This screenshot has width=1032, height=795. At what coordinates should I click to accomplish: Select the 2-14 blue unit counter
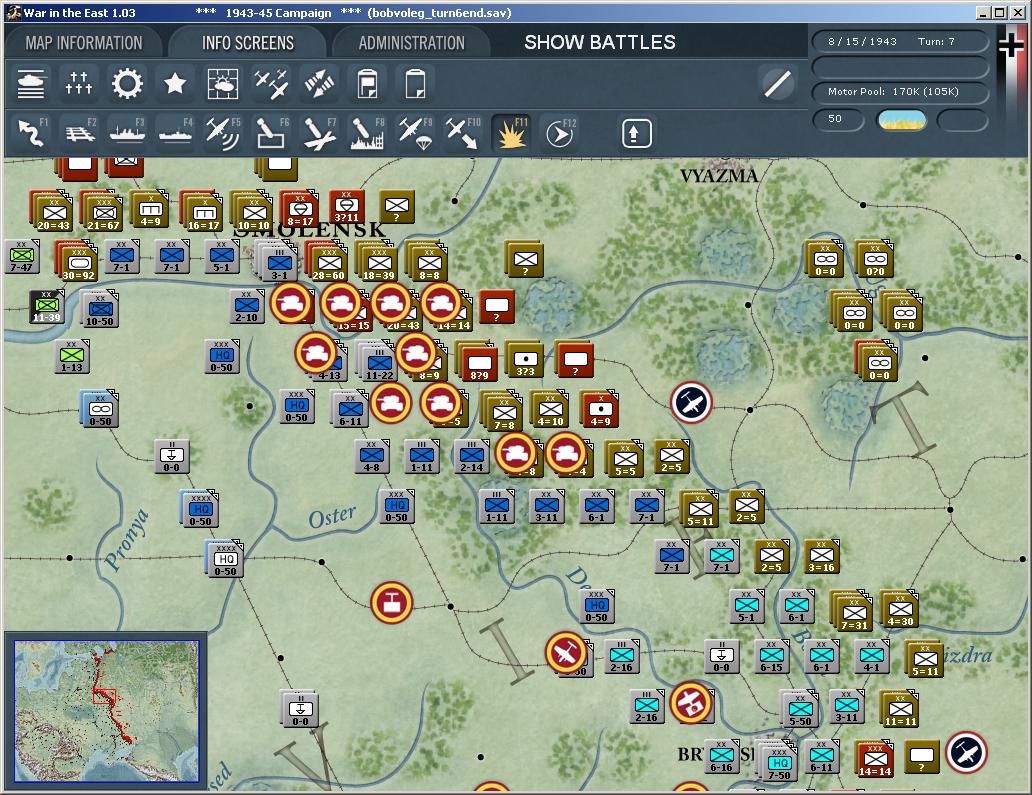pos(471,456)
